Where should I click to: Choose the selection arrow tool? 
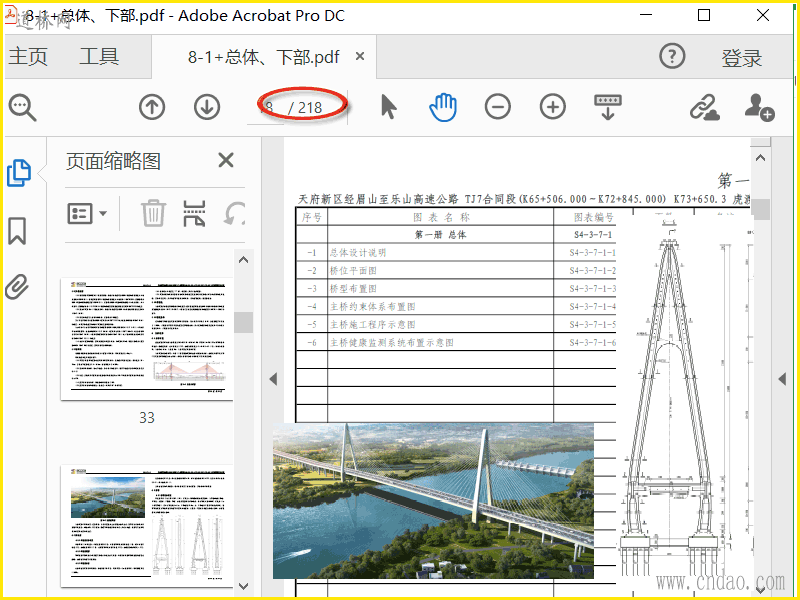coord(389,107)
